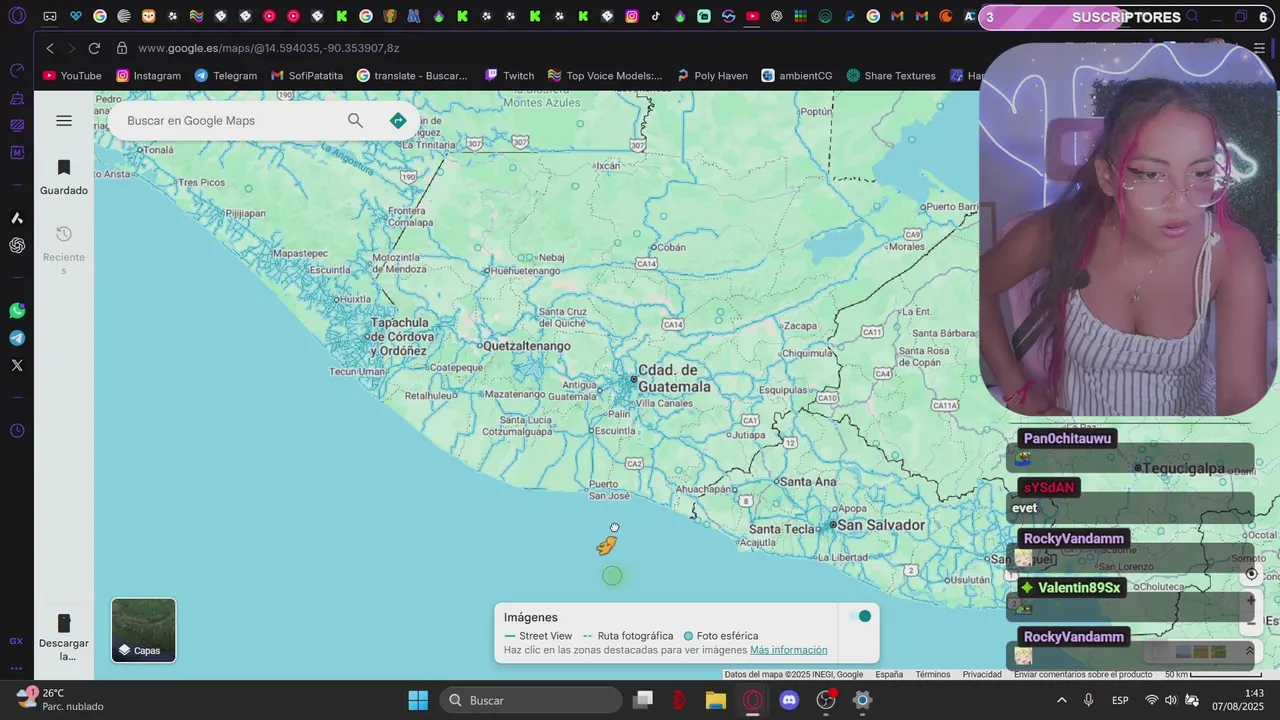Open the Twitch bookmark

coord(510,76)
